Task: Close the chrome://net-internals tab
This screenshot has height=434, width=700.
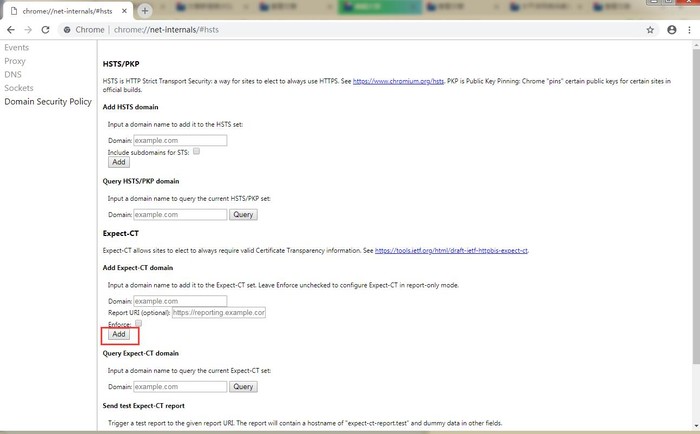Action: coord(125,10)
